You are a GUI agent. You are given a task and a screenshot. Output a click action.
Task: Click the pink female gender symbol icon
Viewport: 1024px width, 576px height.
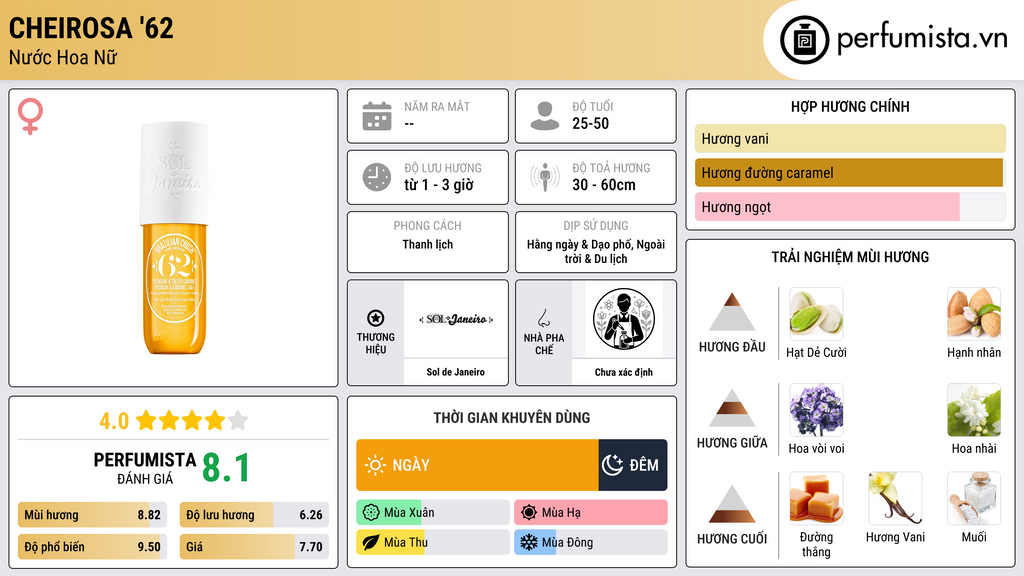[30, 116]
